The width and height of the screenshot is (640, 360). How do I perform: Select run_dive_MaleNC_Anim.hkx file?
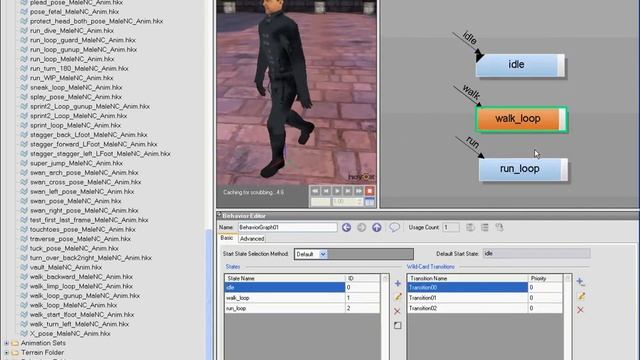tap(71, 31)
